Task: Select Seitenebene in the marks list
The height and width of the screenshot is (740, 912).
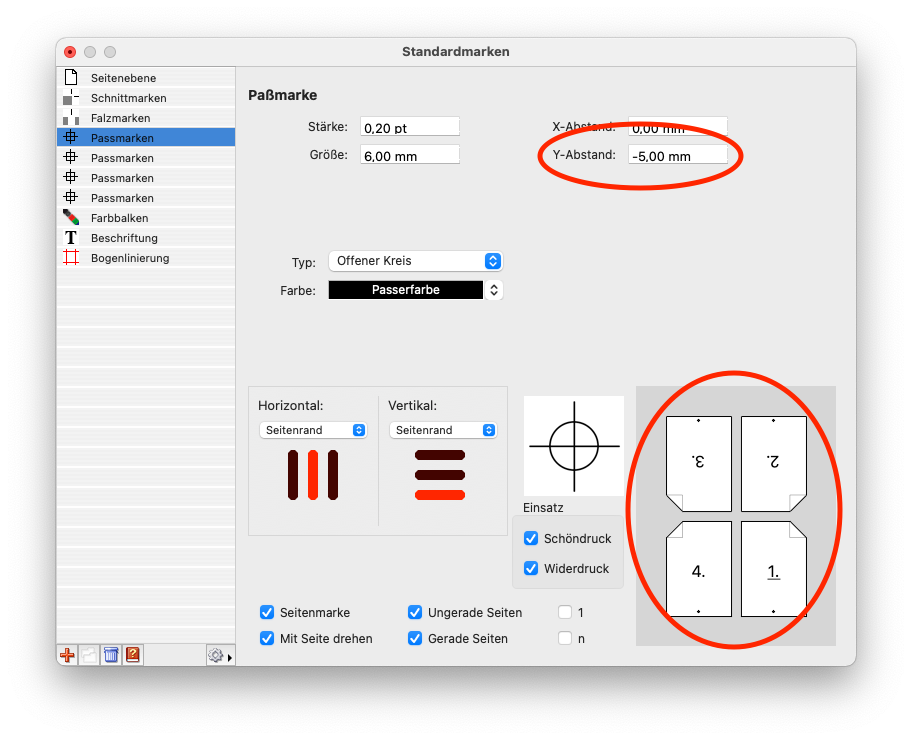Action: pos(146,77)
